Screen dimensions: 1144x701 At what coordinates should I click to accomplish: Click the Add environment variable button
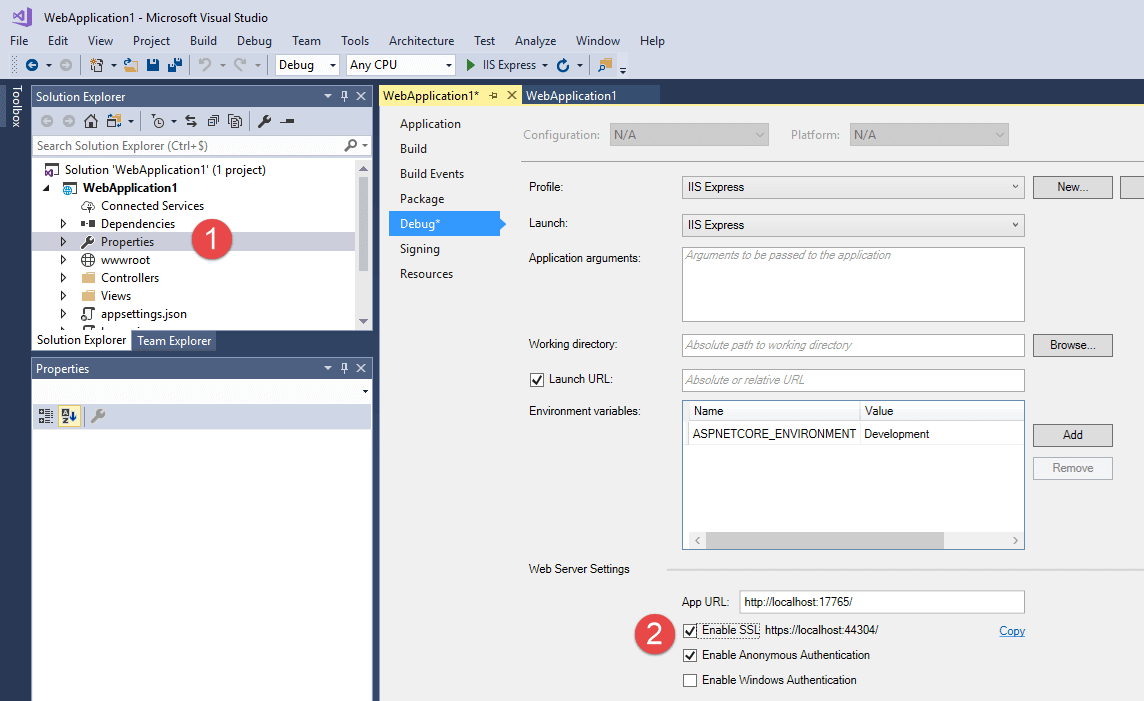click(x=1072, y=435)
